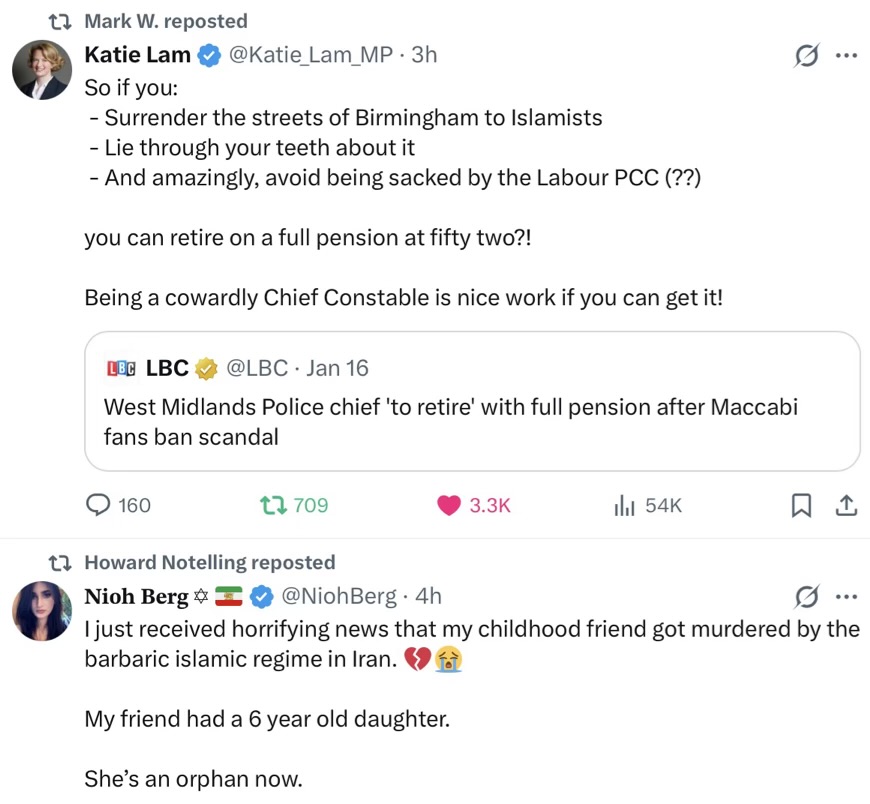Open more options menu on Nioh Berg's post
870x804 pixels.
click(x=846, y=598)
